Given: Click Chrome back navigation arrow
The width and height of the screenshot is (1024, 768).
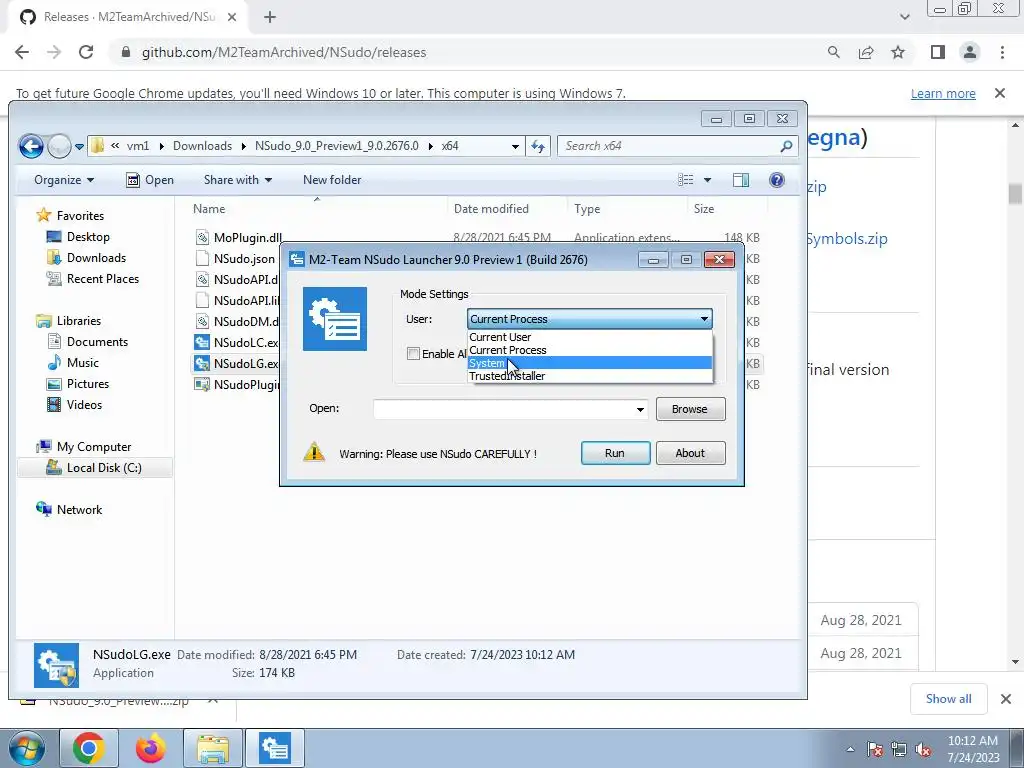Looking at the screenshot, I should (x=22, y=52).
